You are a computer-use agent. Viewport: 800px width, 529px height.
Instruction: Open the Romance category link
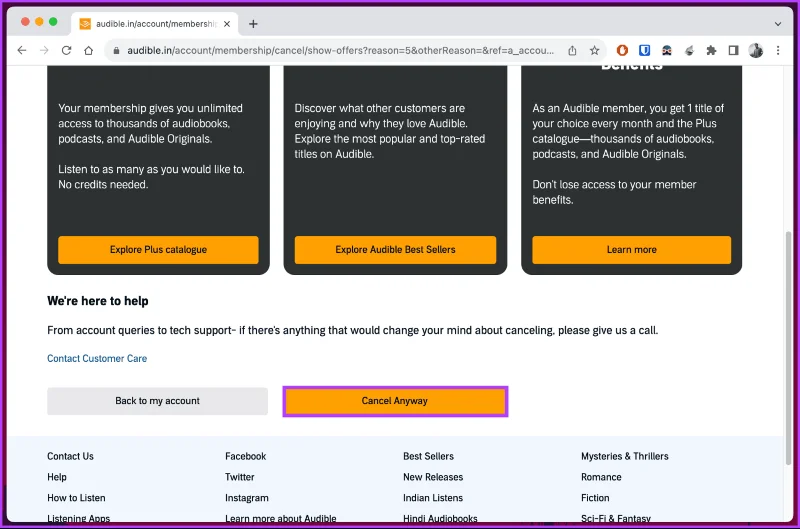tap(601, 477)
